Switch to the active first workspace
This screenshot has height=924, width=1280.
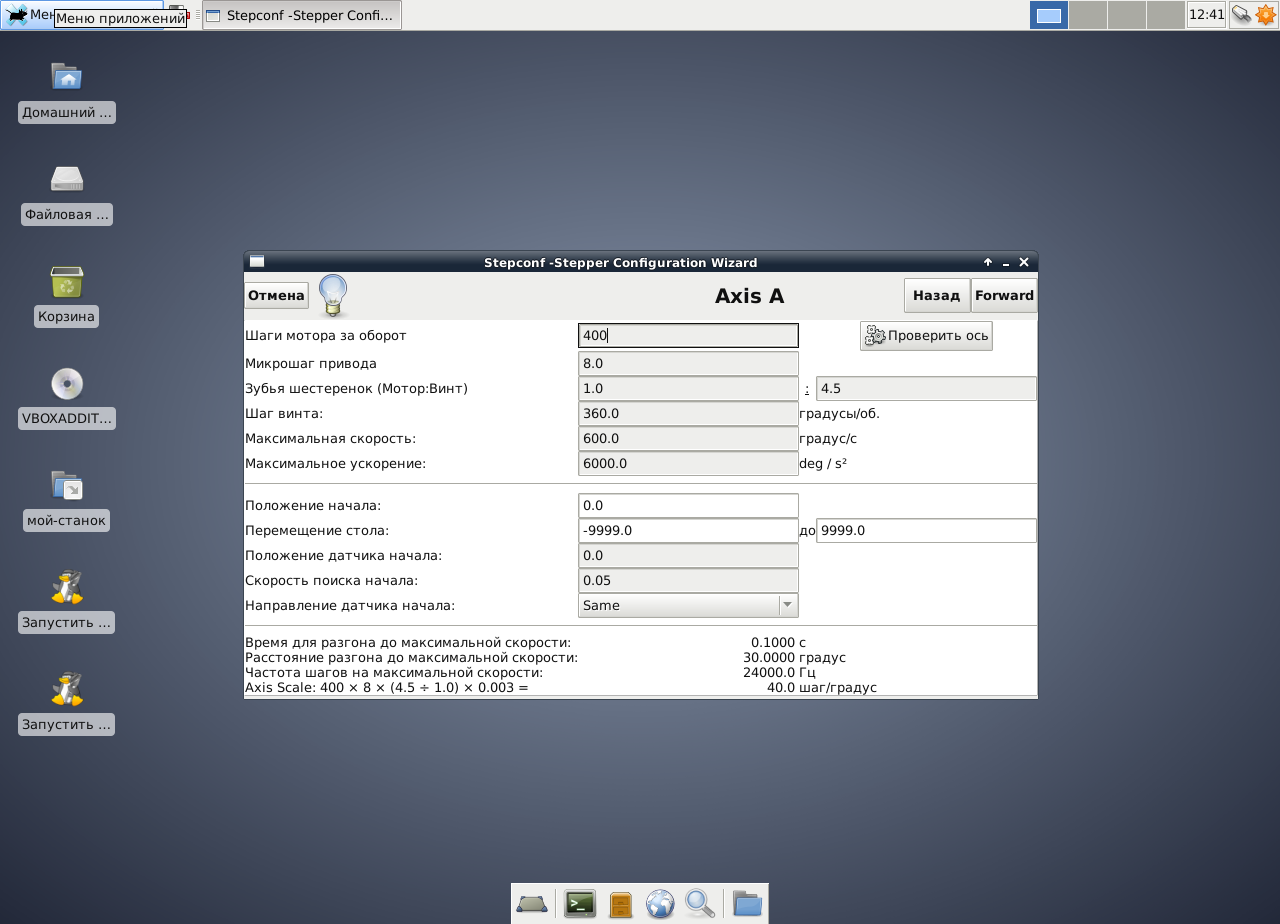click(1049, 15)
